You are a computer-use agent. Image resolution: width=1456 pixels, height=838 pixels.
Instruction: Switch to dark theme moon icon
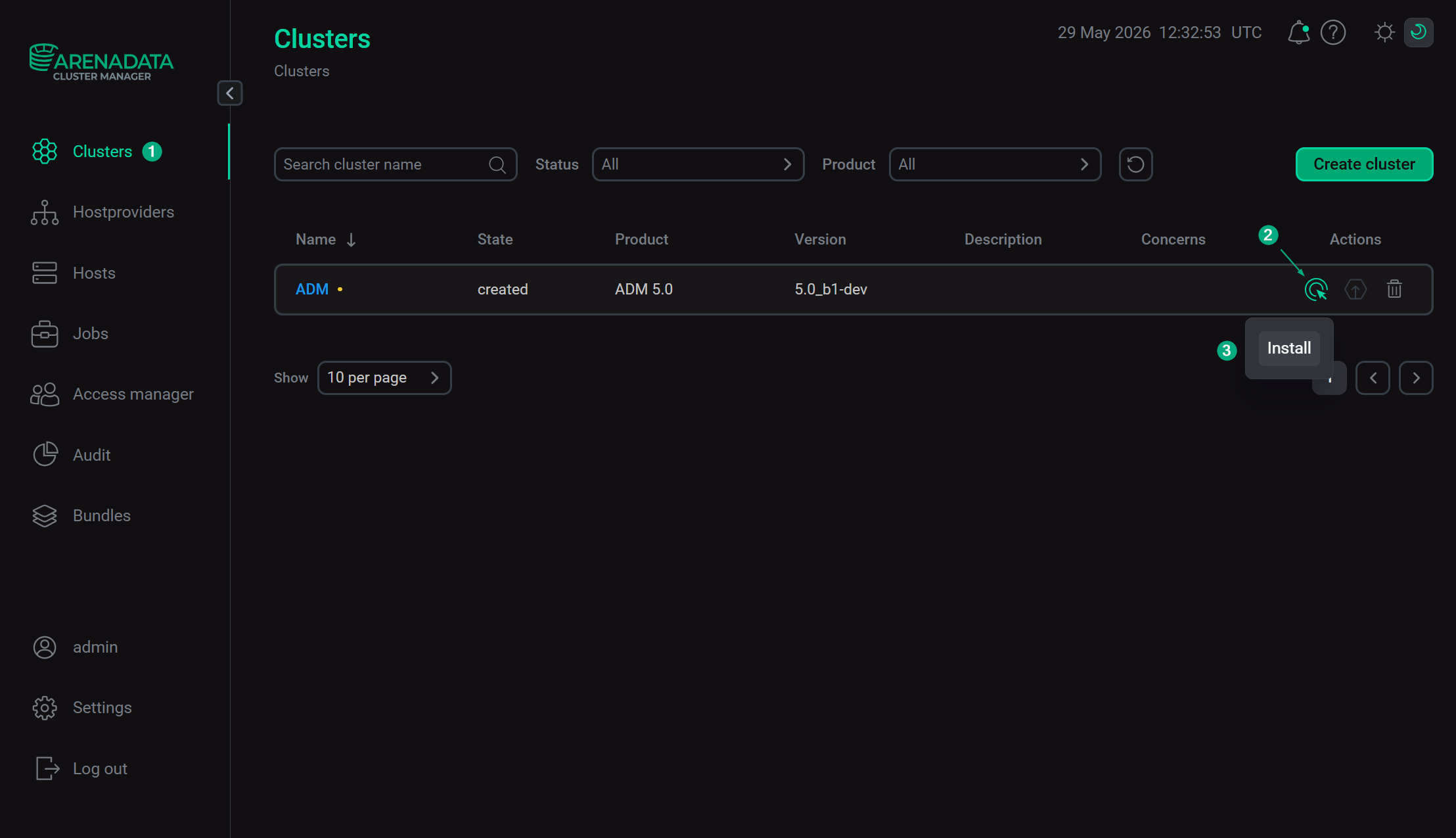[1419, 32]
